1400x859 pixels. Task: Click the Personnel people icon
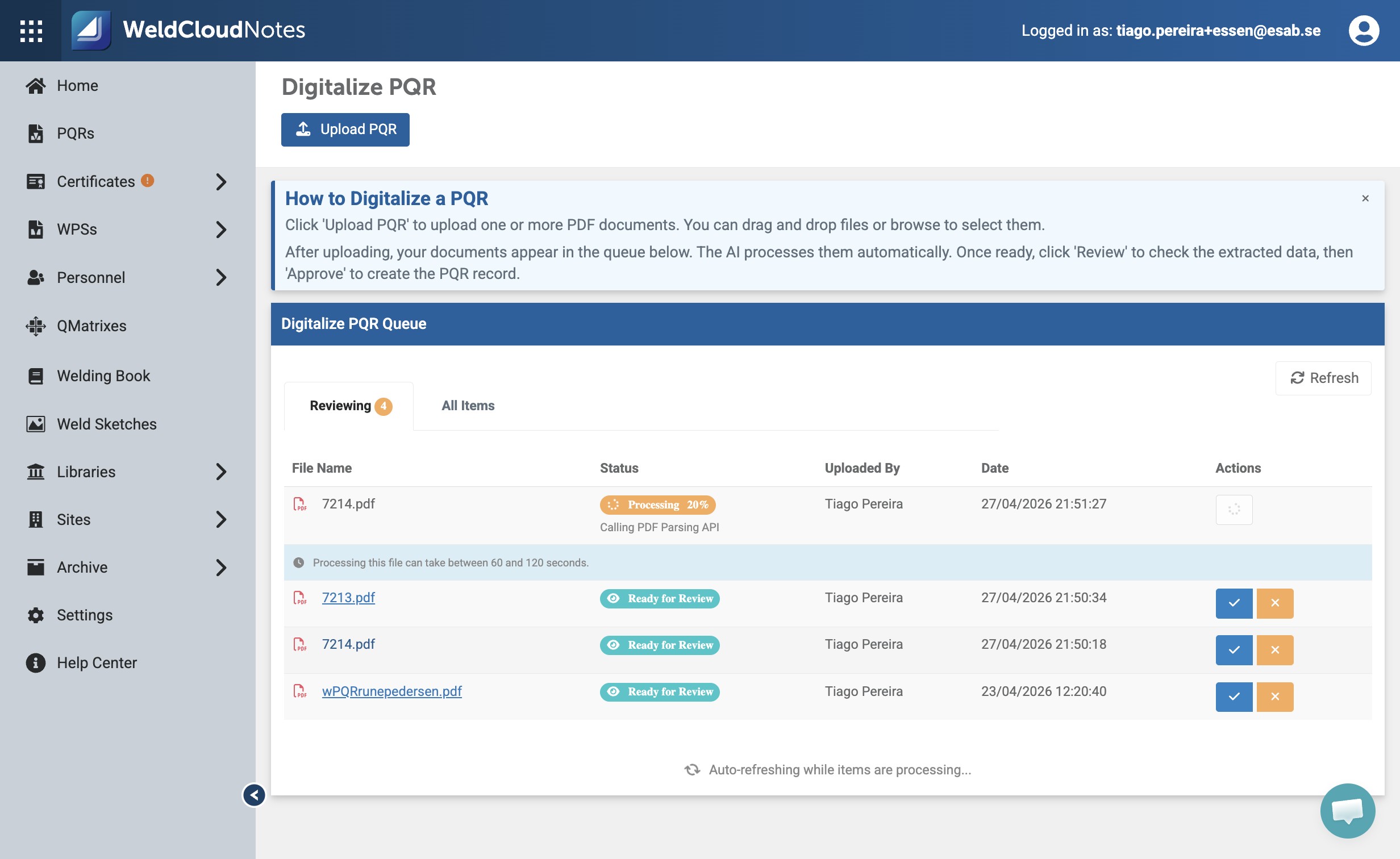(x=36, y=277)
